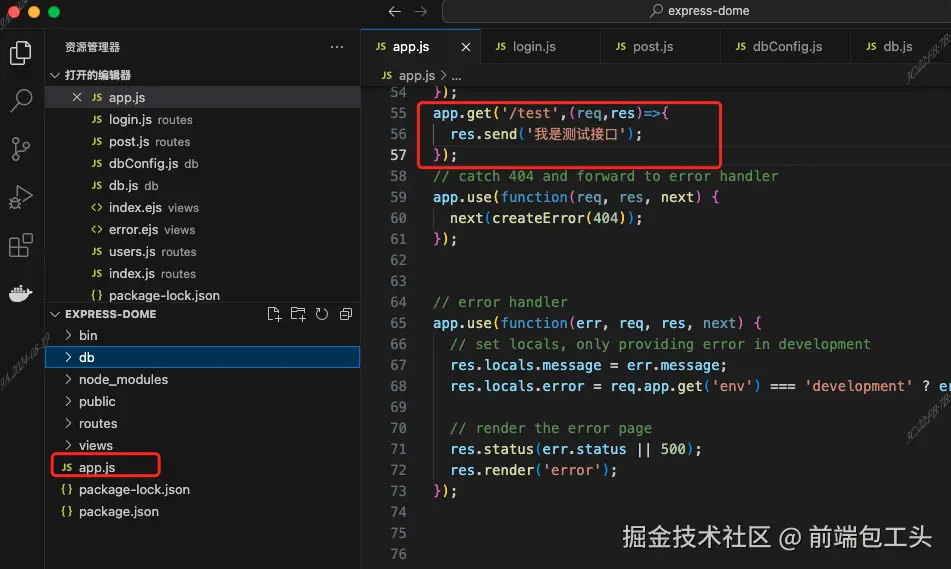
Task: Click the 'res.send' call on line 56
Action: click(x=483, y=134)
